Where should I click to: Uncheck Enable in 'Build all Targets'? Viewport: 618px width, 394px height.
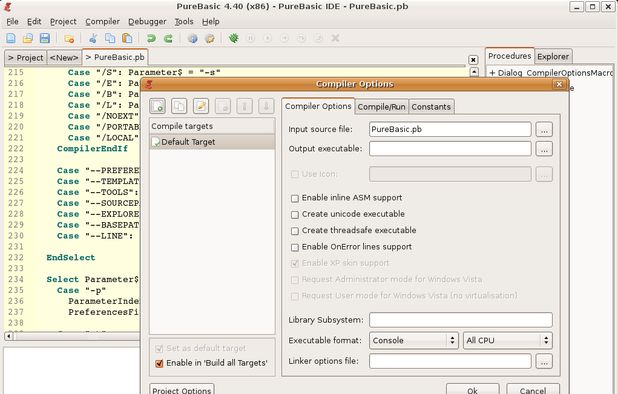coord(159,363)
